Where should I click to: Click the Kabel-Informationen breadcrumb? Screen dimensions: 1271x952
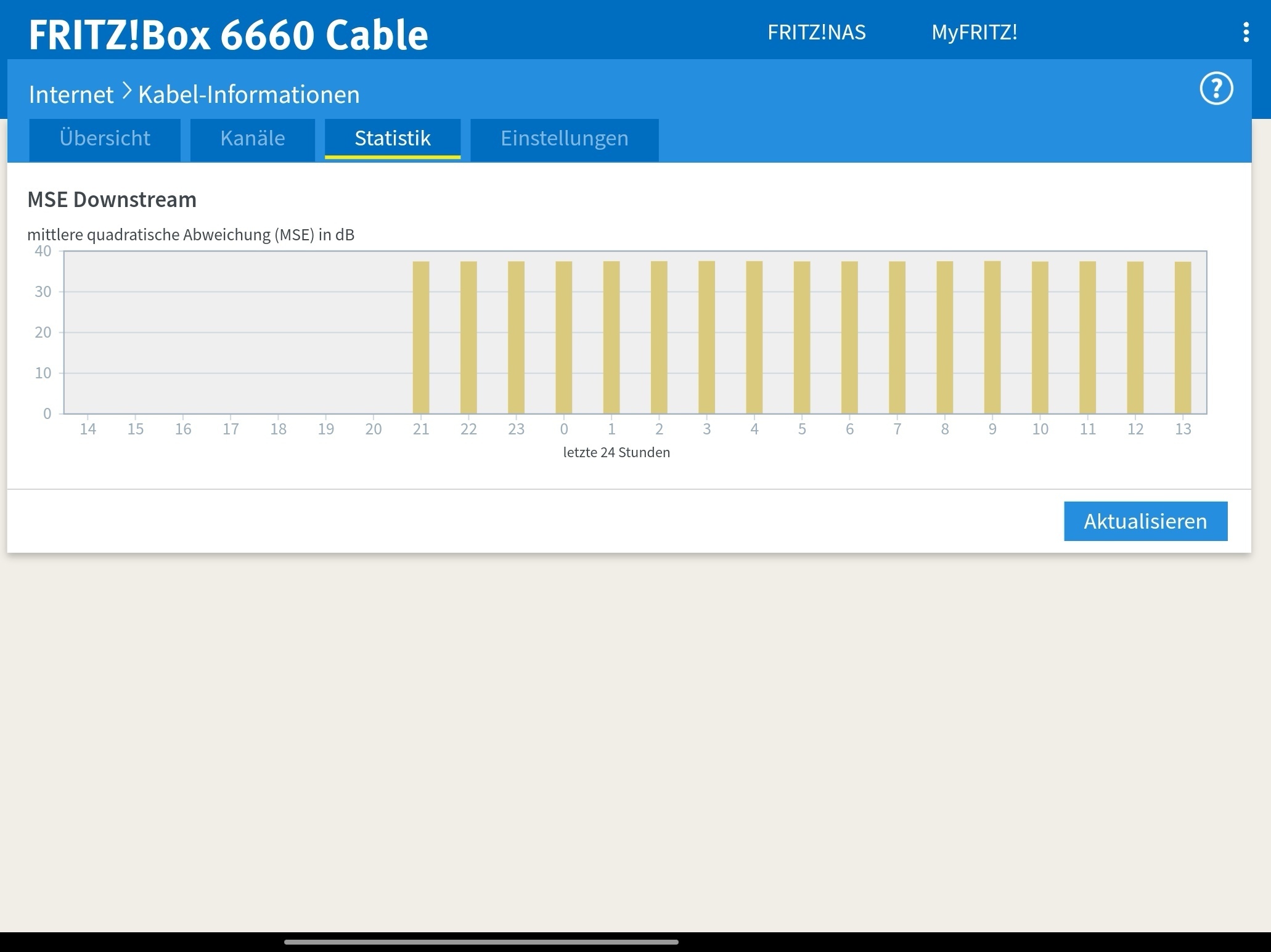click(249, 94)
